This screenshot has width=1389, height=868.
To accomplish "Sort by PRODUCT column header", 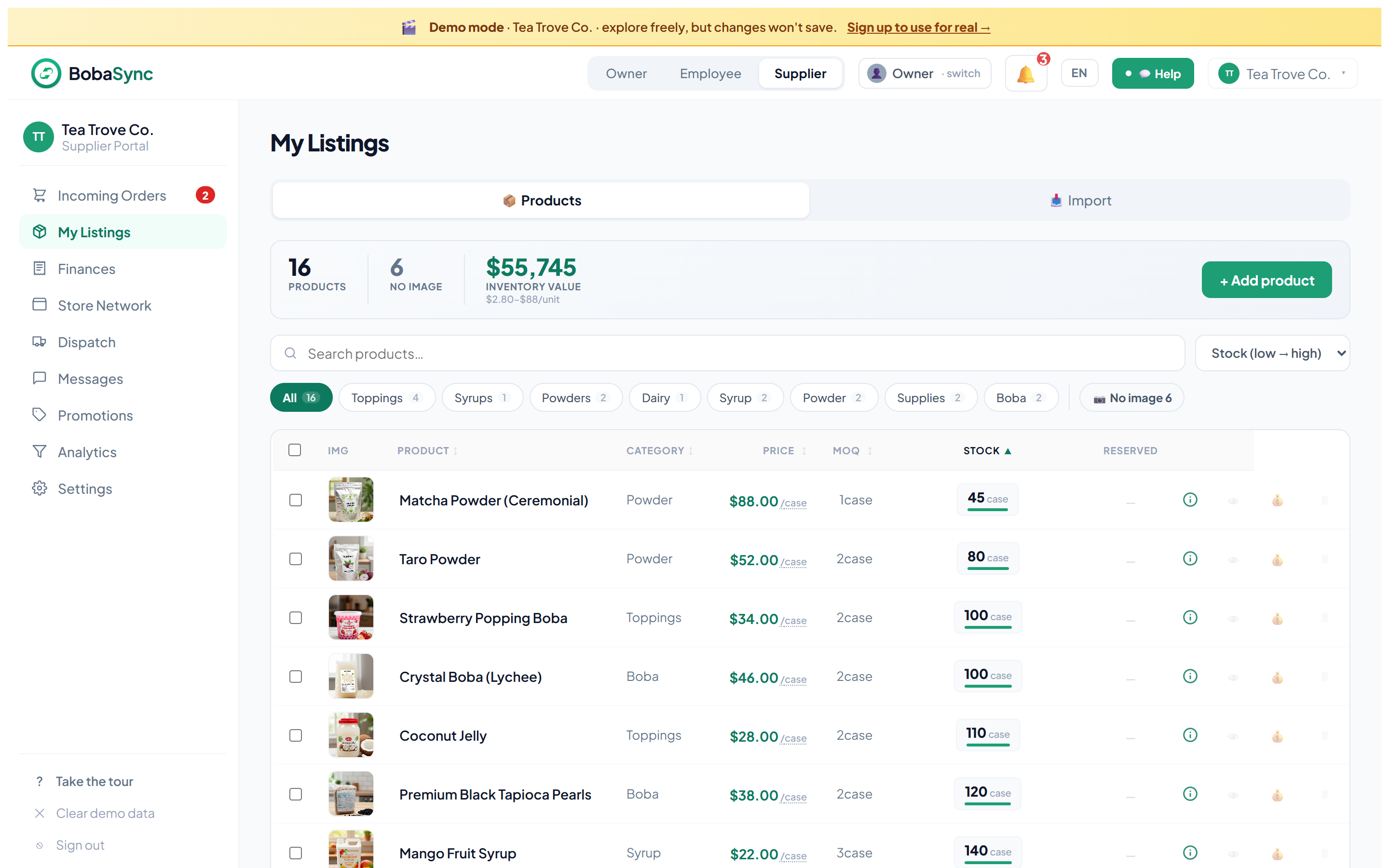I will [x=427, y=451].
